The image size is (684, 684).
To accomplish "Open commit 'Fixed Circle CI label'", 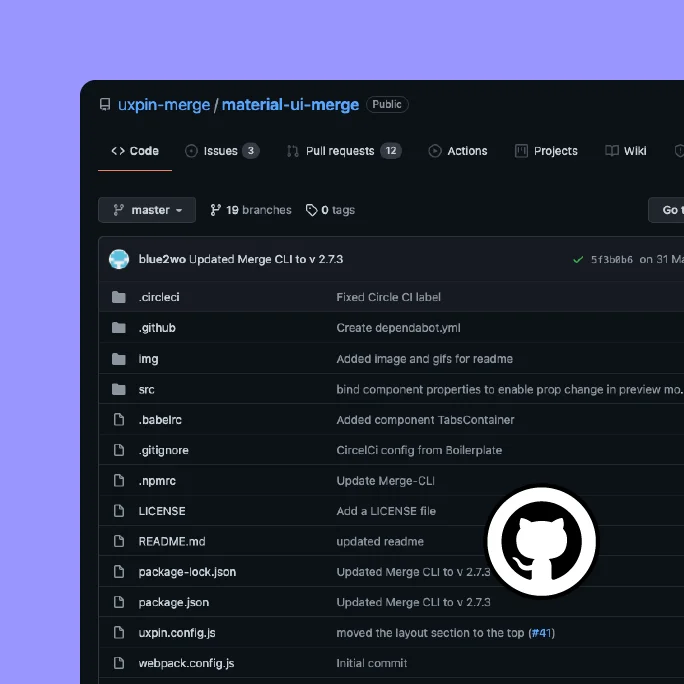I will 388,297.
